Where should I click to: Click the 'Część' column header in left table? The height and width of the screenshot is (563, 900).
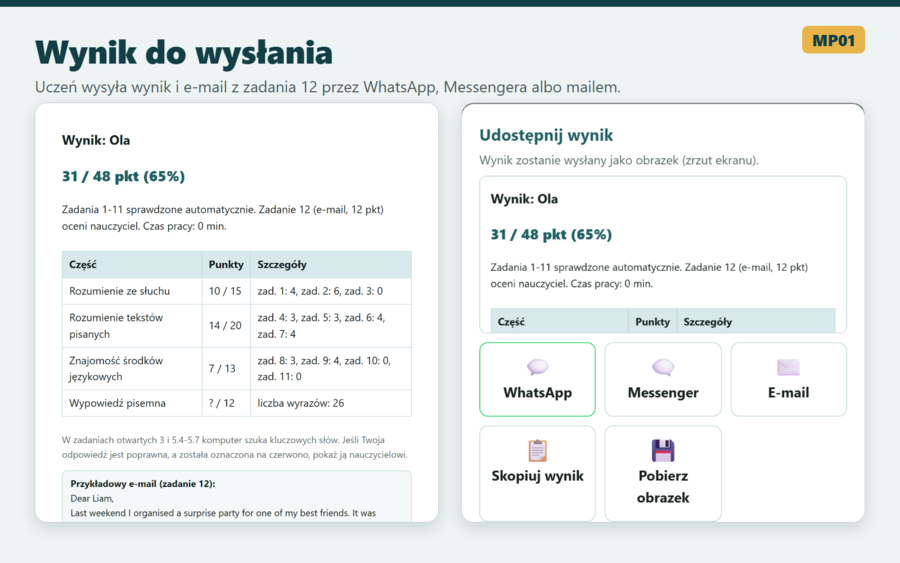(132, 265)
